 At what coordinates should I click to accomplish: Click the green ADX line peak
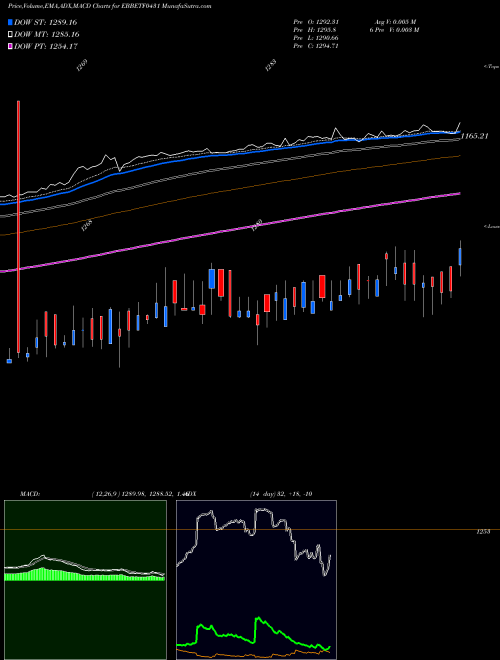(x=258, y=619)
